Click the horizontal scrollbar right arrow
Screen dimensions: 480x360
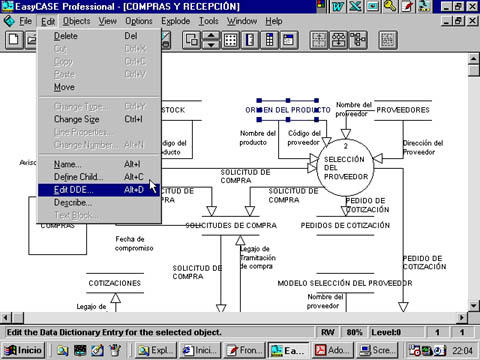[461, 318]
